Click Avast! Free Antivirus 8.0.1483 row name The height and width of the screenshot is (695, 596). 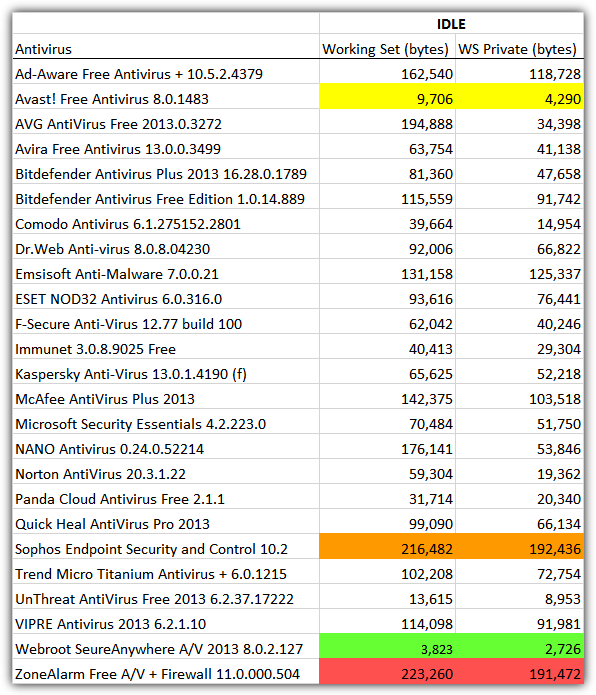(112, 99)
